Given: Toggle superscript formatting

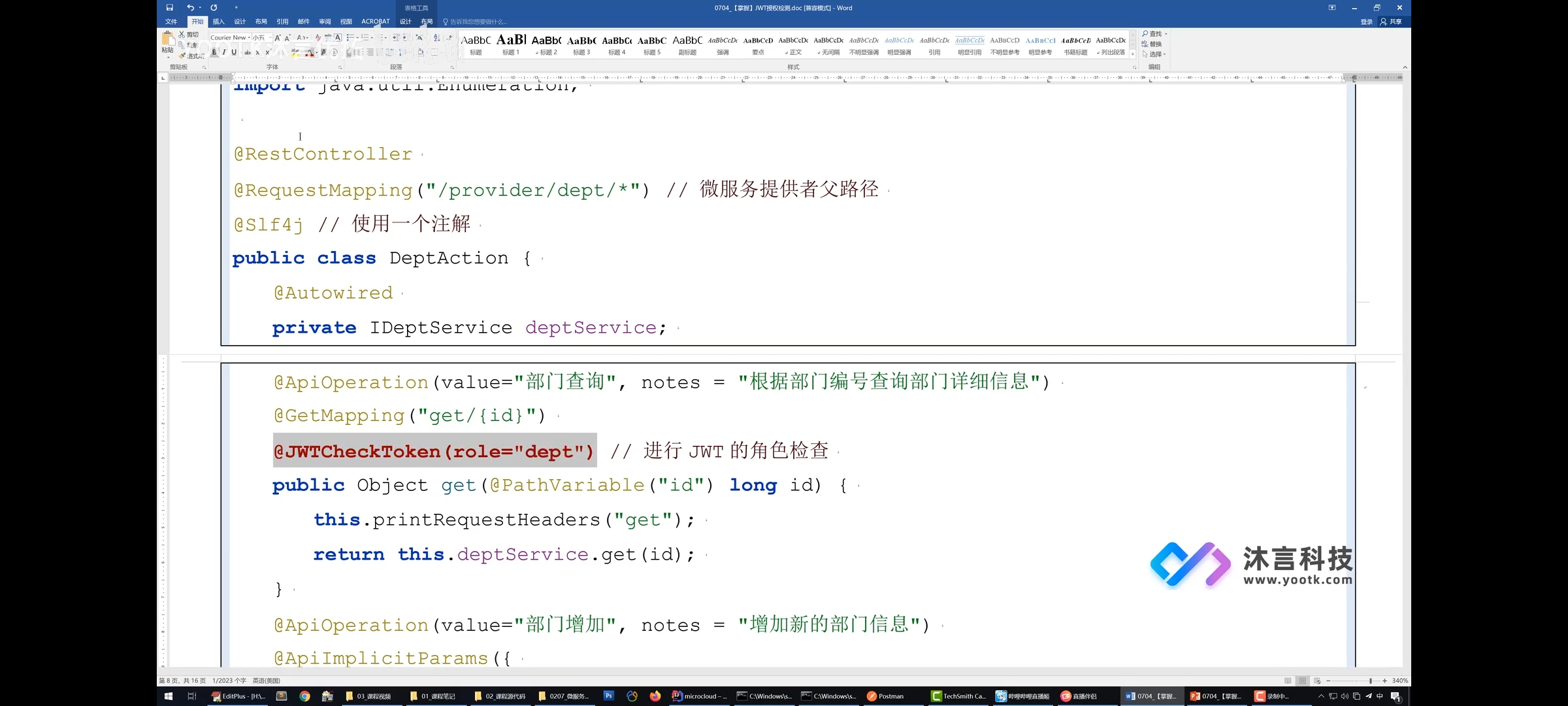Looking at the screenshot, I should 267,52.
